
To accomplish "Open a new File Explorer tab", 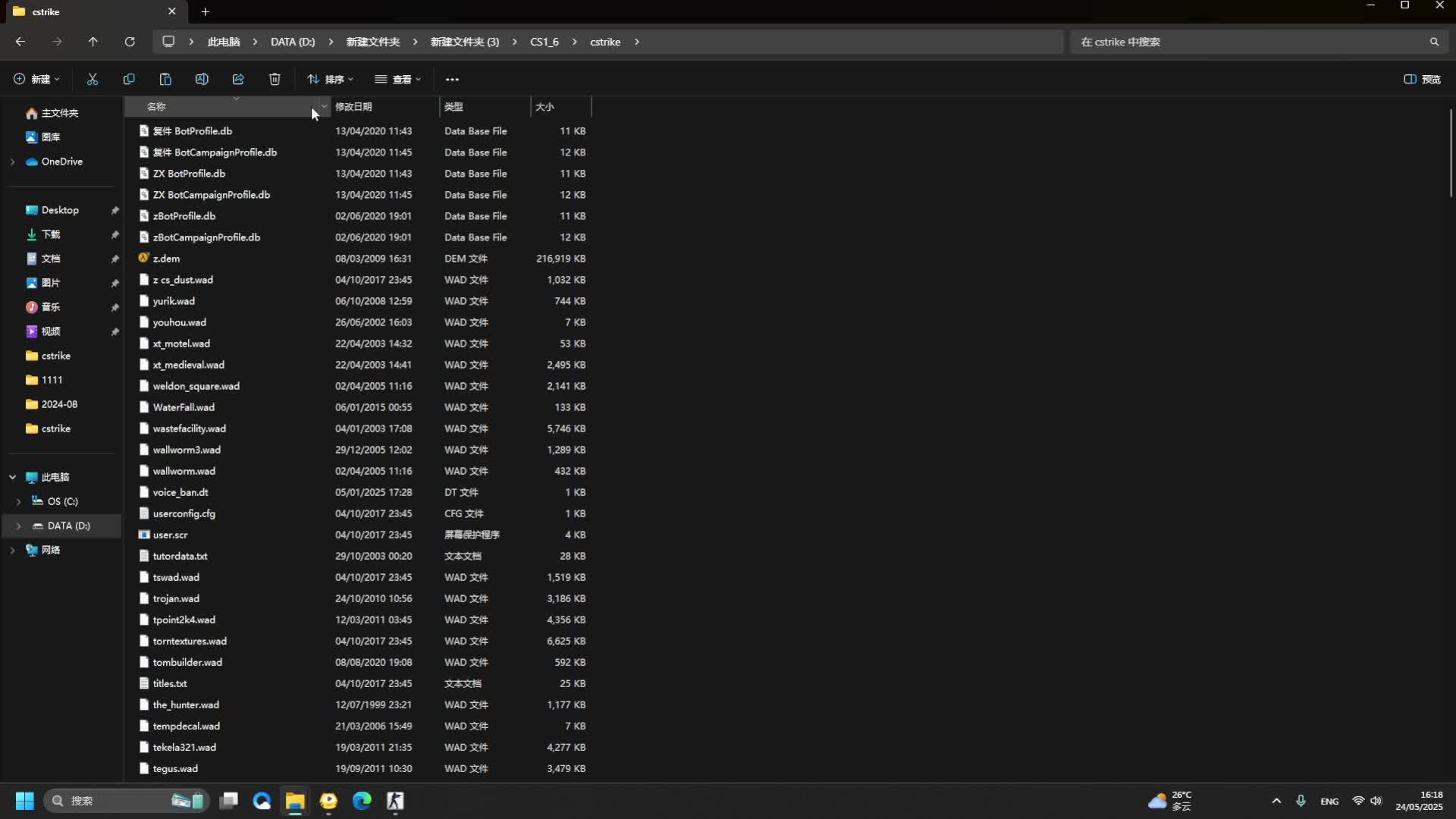I will point(206,11).
